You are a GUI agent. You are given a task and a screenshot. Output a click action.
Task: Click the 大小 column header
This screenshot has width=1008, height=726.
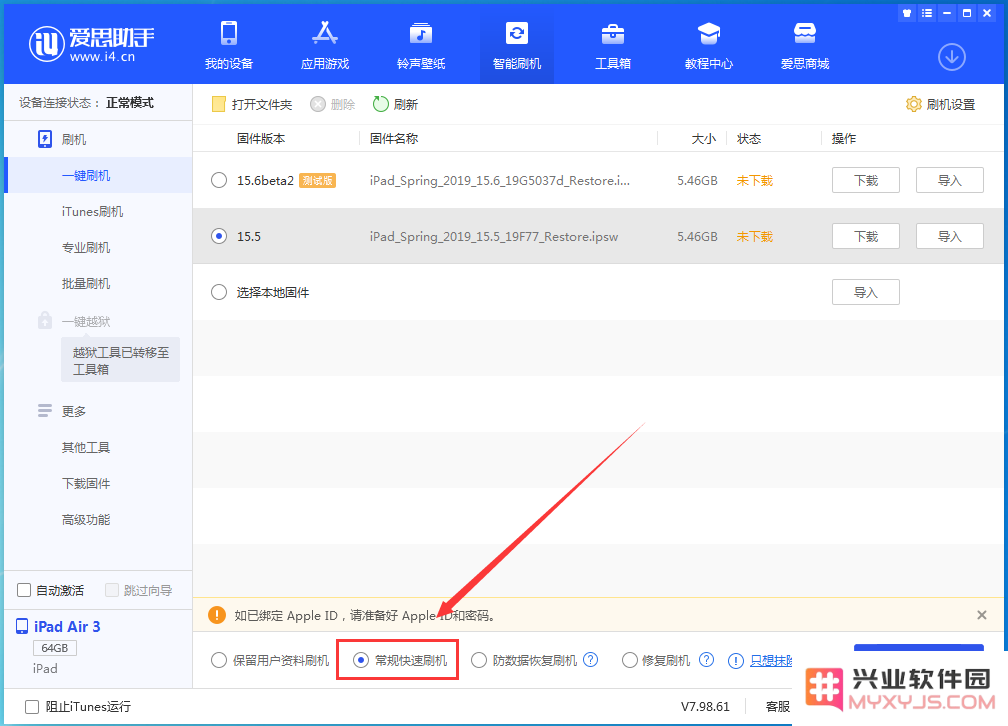[x=704, y=138]
